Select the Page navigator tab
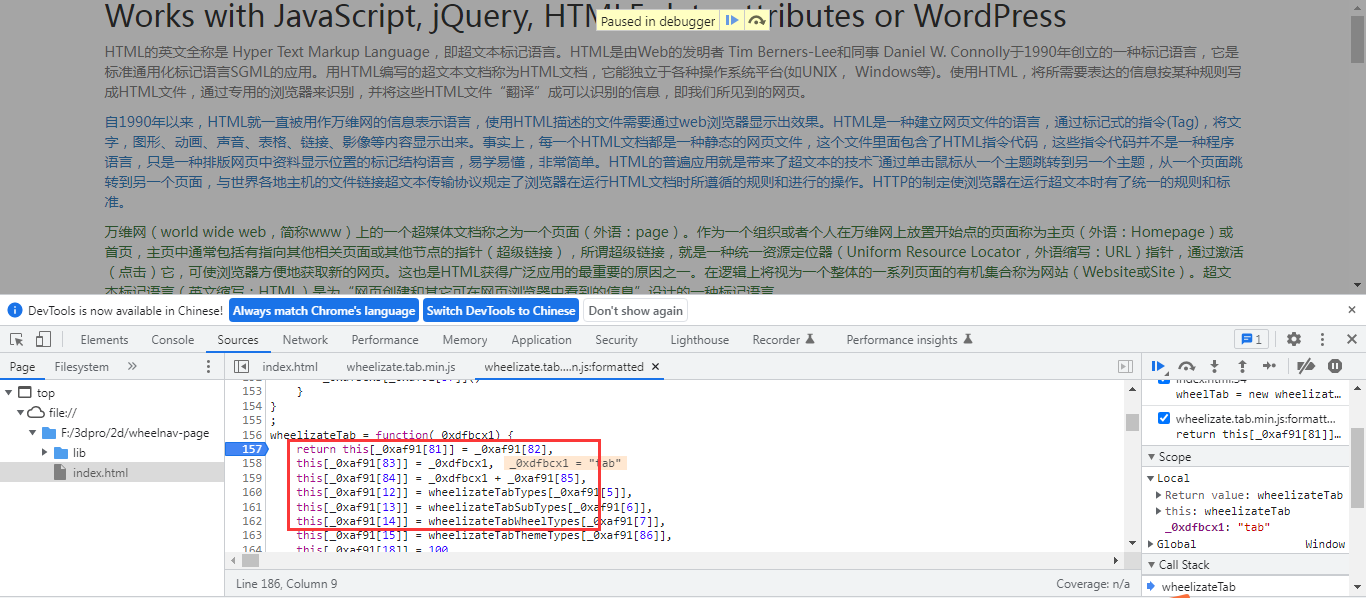 (x=23, y=367)
